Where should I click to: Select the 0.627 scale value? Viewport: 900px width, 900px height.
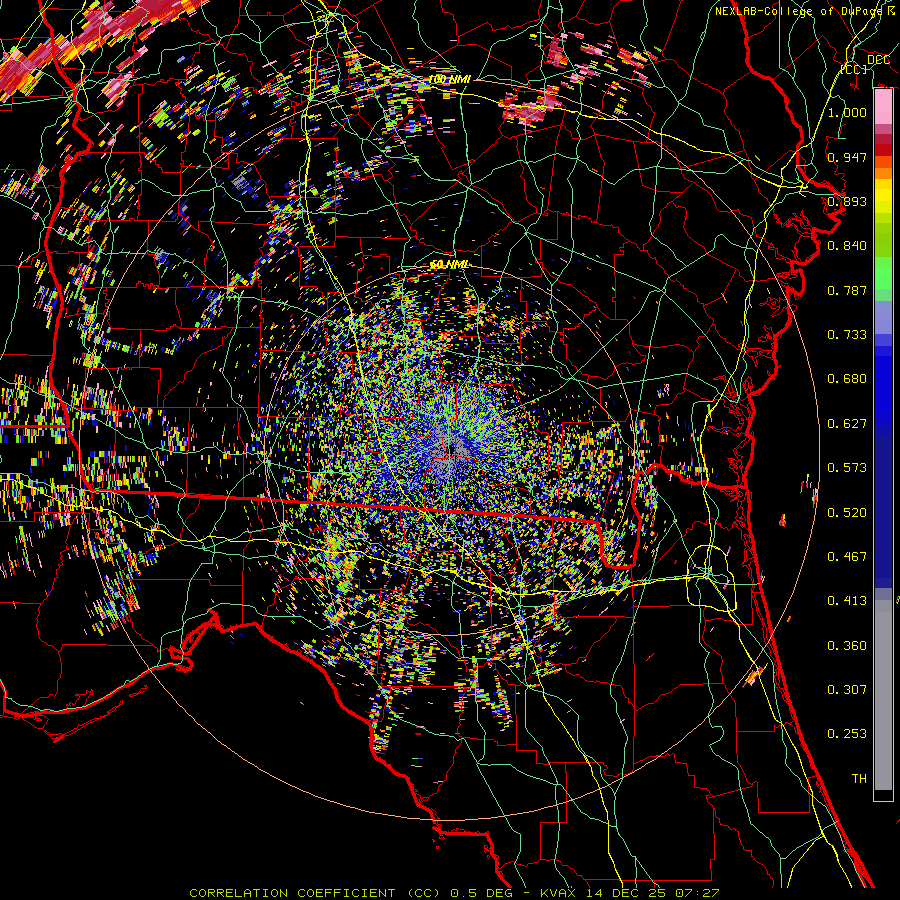[x=847, y=424]
